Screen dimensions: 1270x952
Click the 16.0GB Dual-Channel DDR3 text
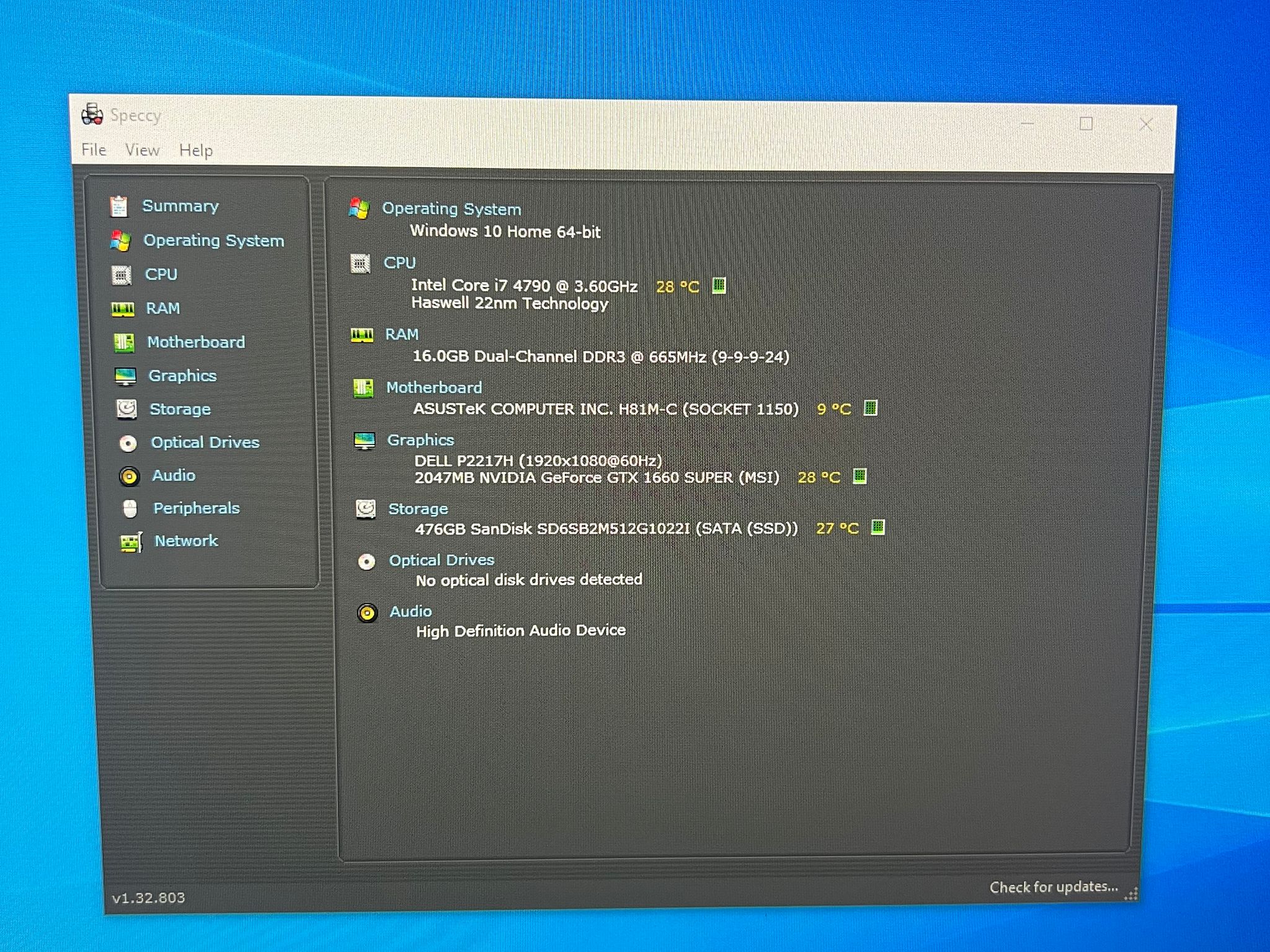click(601, 357)
